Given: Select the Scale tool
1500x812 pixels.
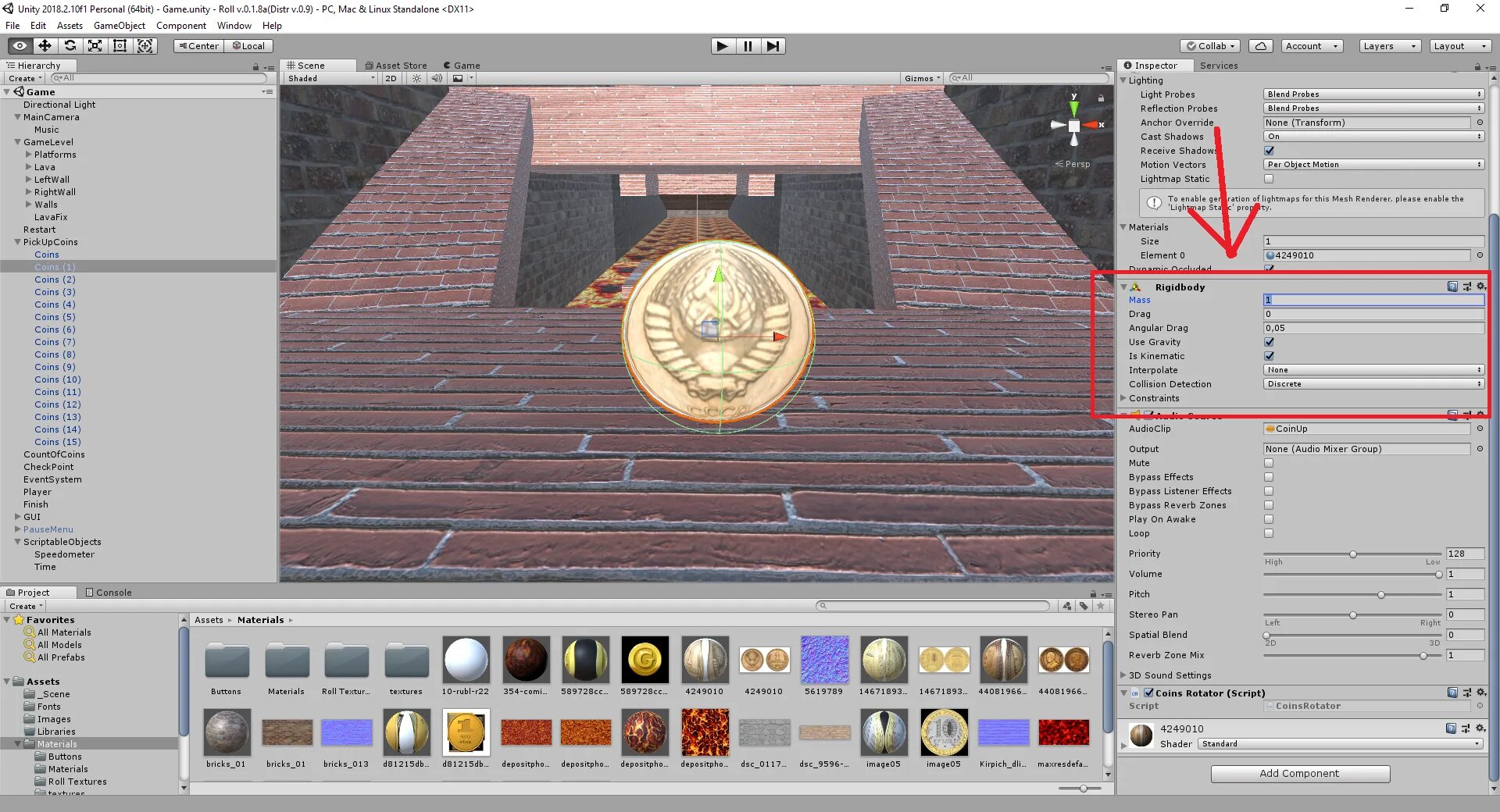Looking at the screenshot, I should [x=95, y=46].
